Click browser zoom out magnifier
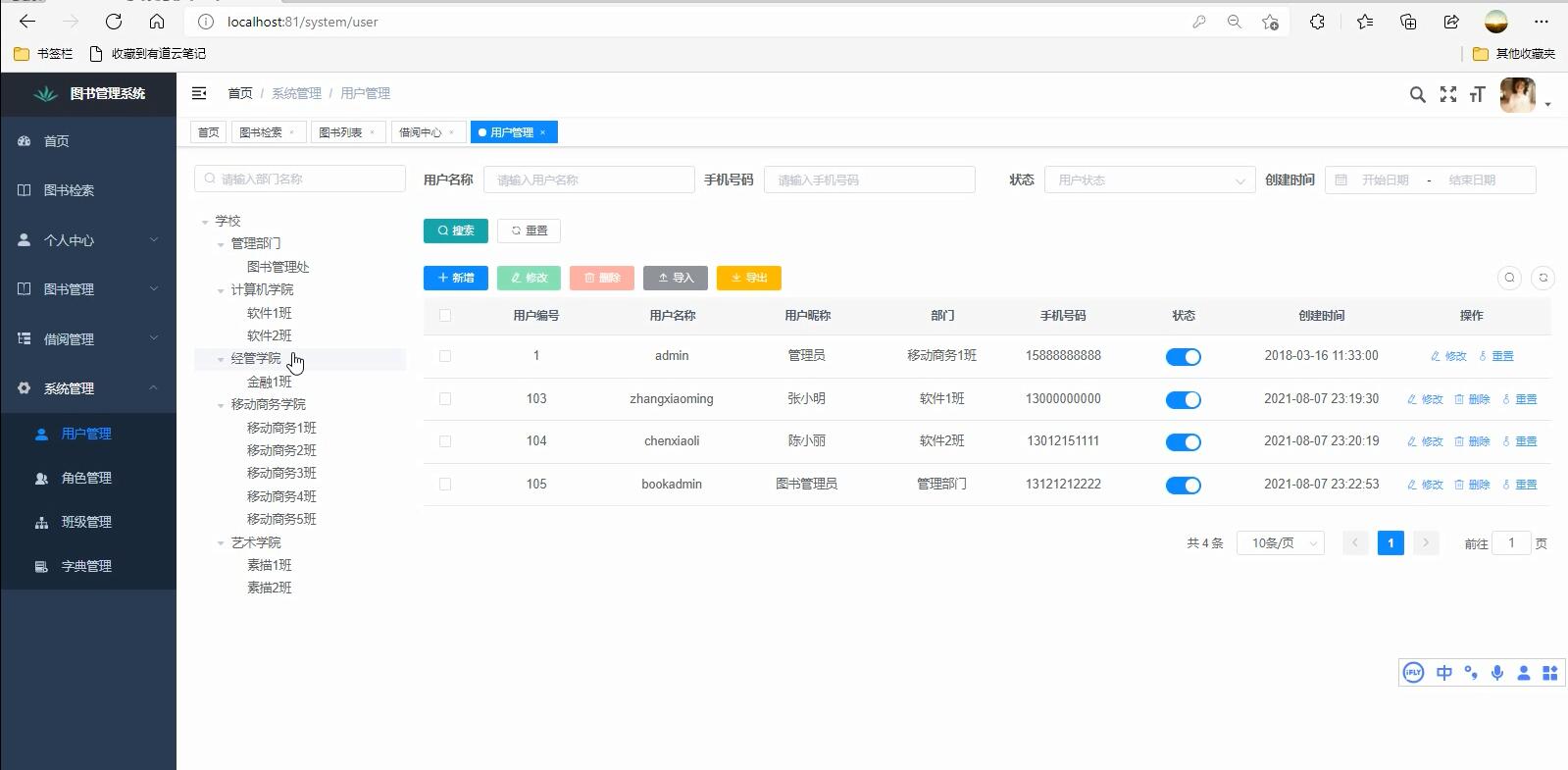The width and height of the screenshot is (1568, 770). click(1234, 22)
